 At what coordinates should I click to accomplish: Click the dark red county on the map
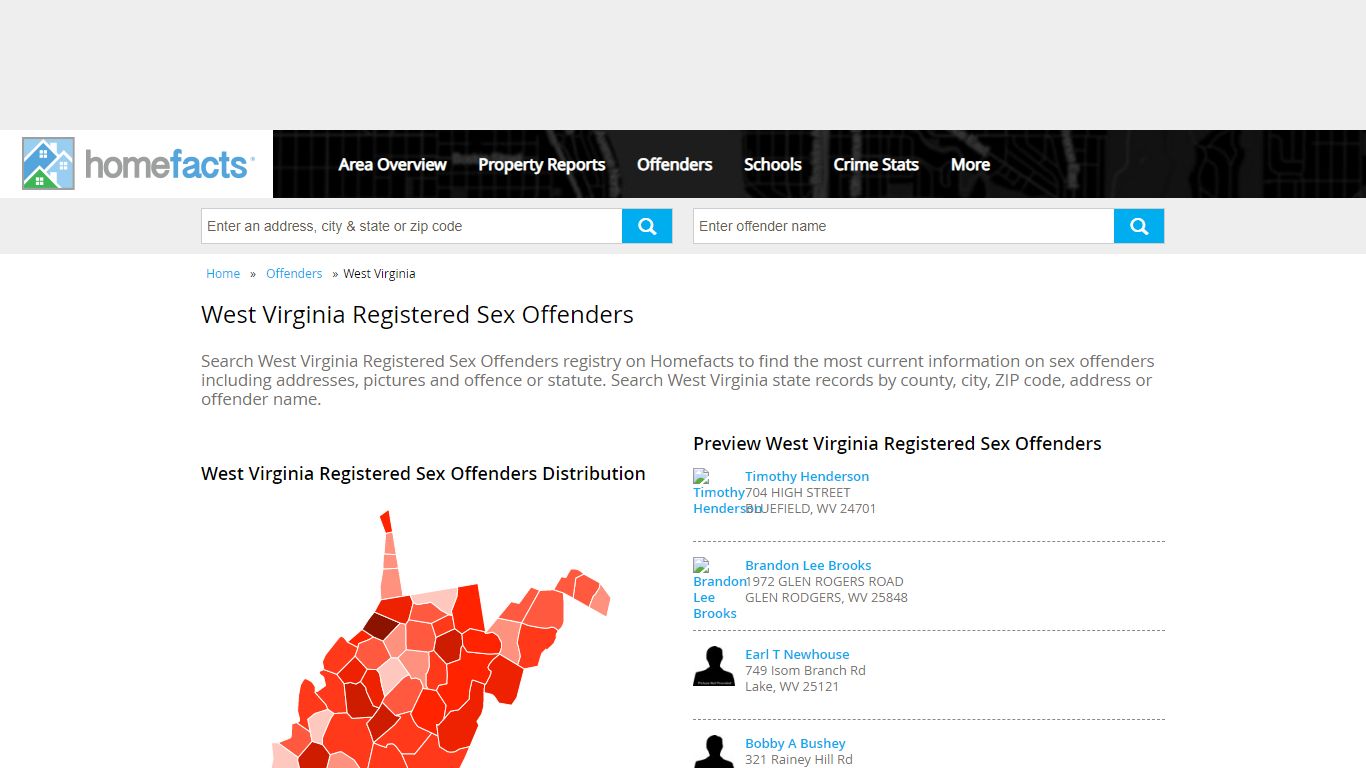[x=381, y=626]
